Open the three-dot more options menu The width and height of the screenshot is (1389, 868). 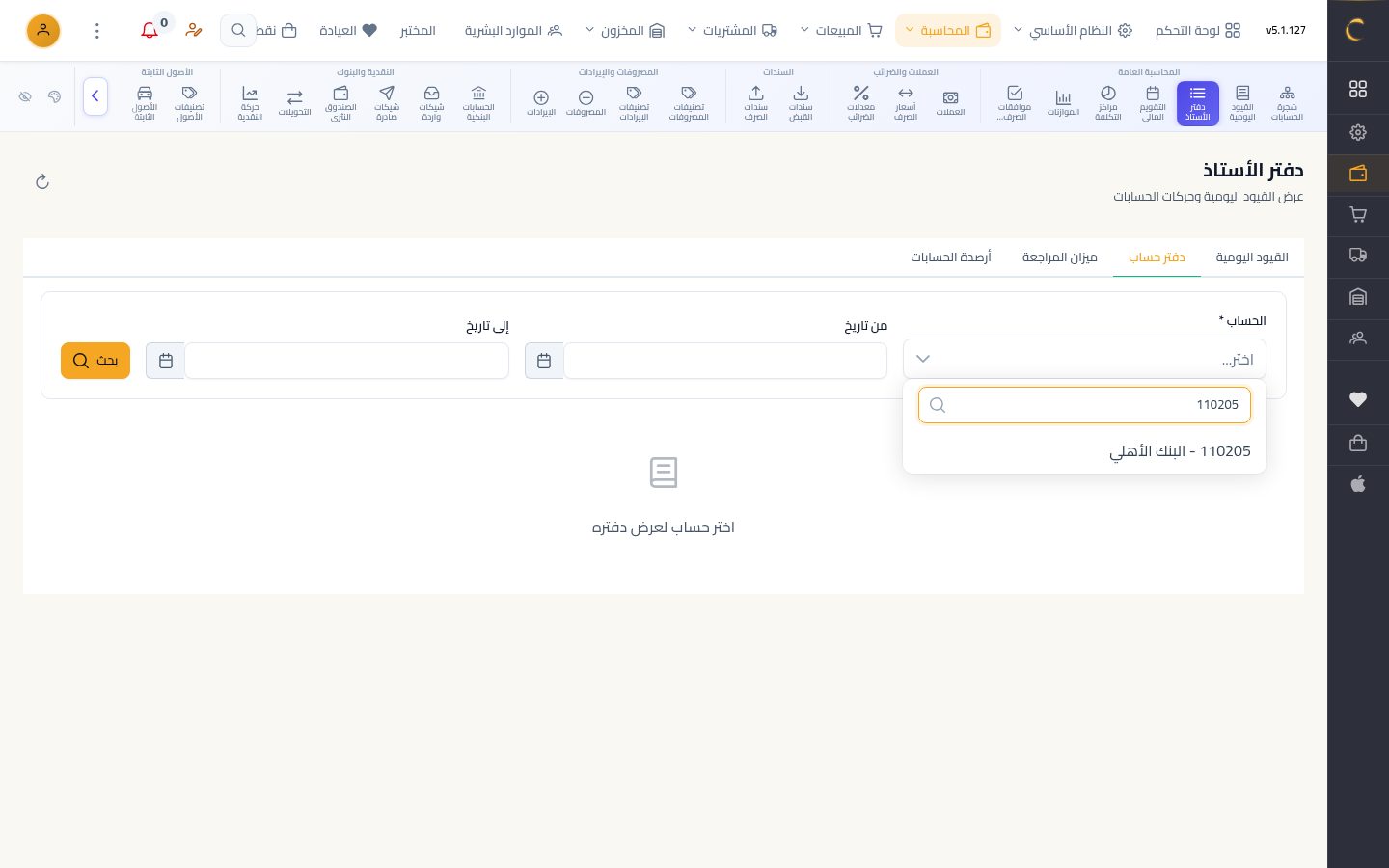click(x=97, y=31)
